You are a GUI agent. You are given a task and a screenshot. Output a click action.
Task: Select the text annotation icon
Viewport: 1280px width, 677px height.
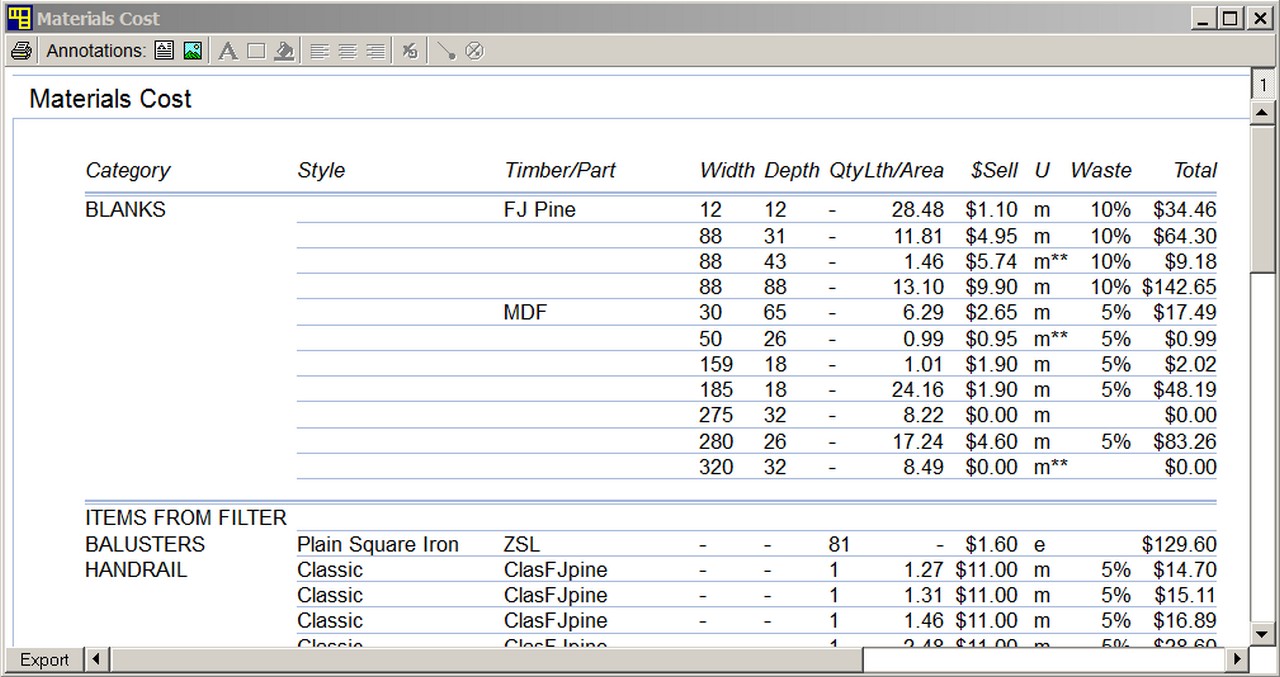click(164, 50)
